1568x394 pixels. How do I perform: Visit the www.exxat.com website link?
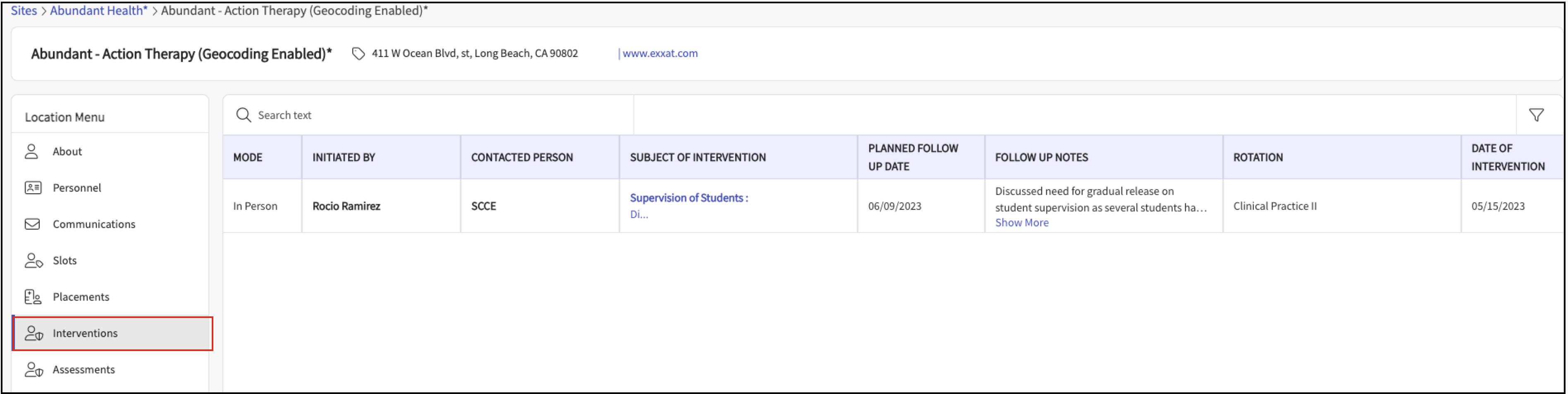tap(660, 54)
